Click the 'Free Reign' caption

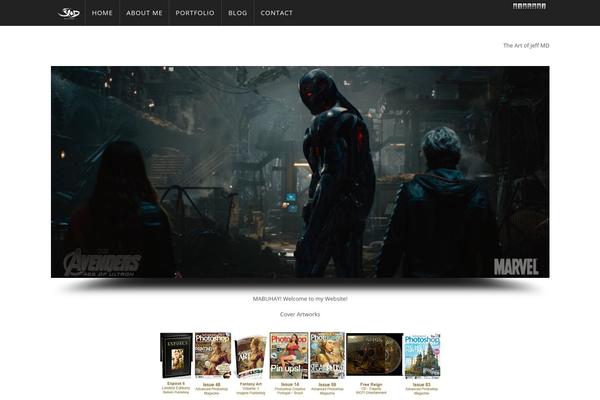(371, 384)
